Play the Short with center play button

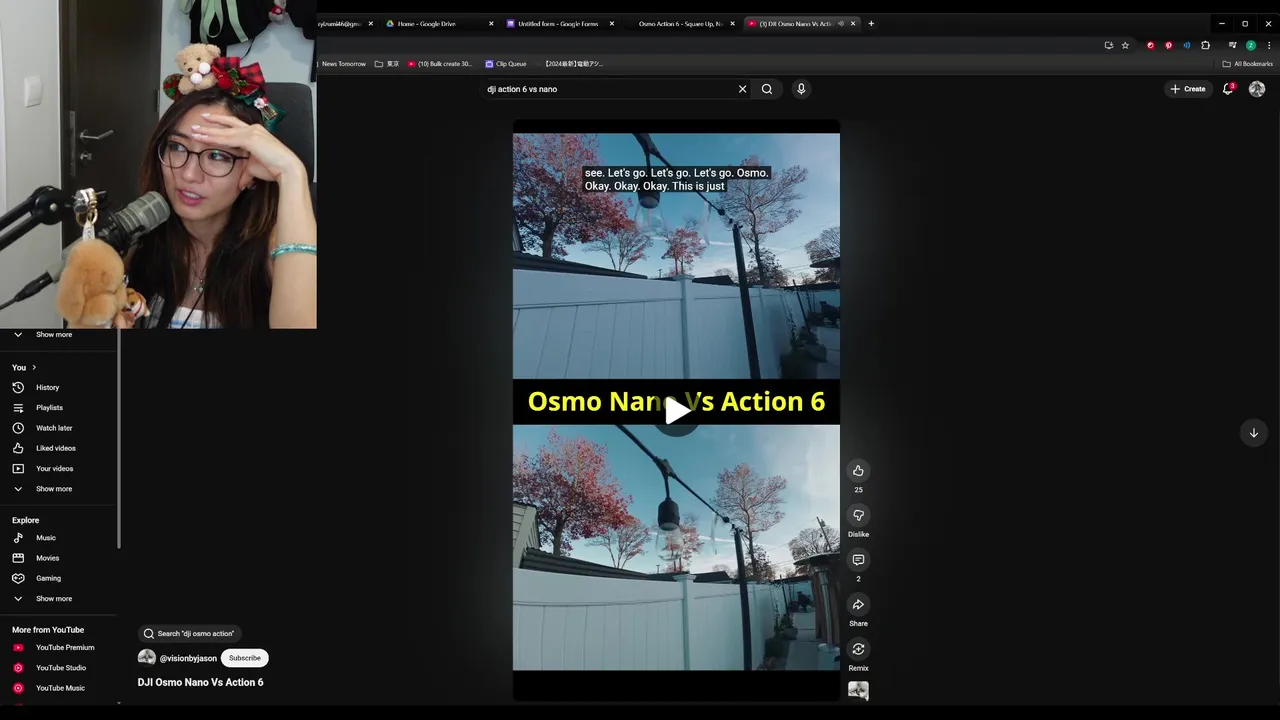click(676, 410)
